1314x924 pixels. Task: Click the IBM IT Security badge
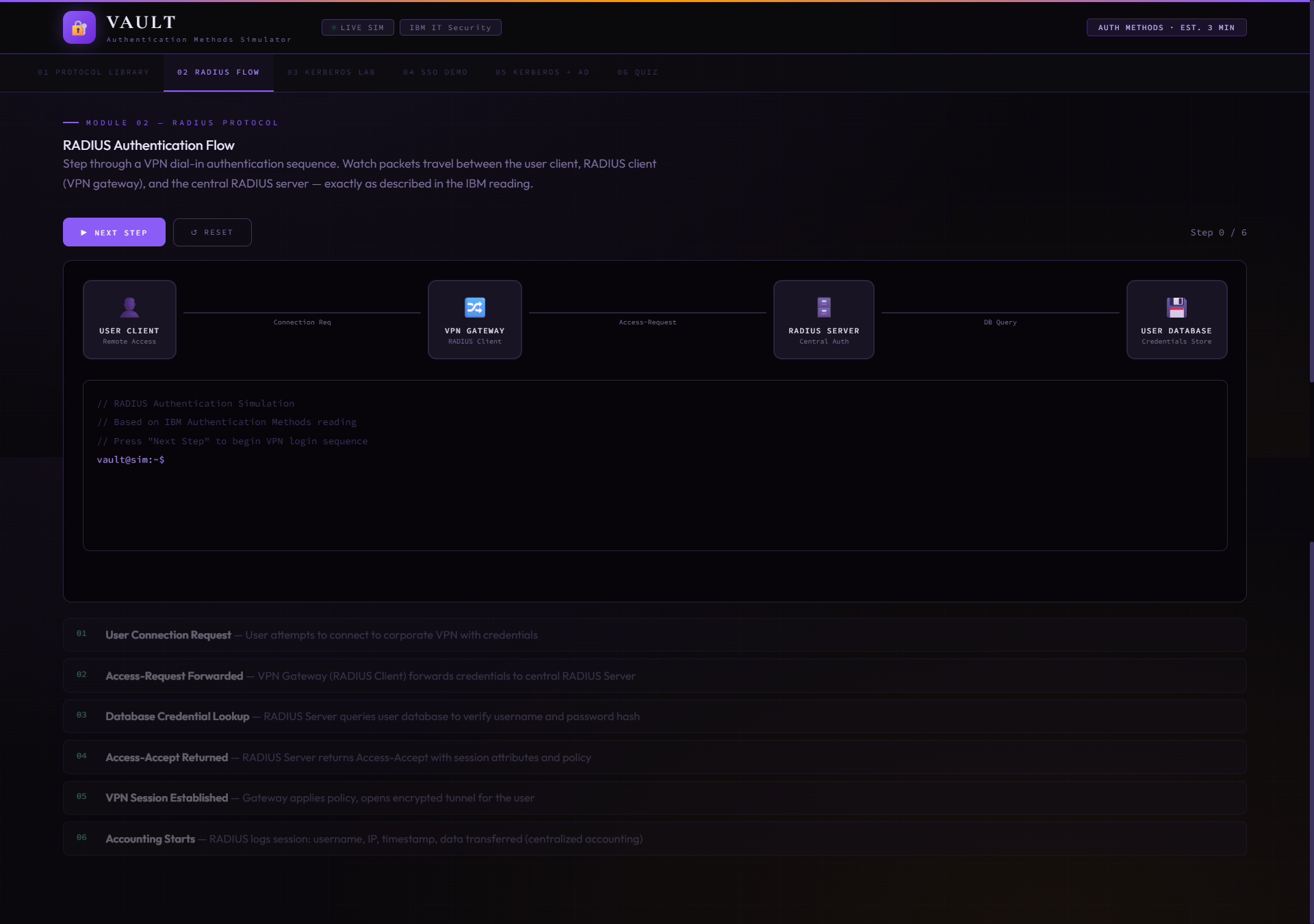click(450, 27)
